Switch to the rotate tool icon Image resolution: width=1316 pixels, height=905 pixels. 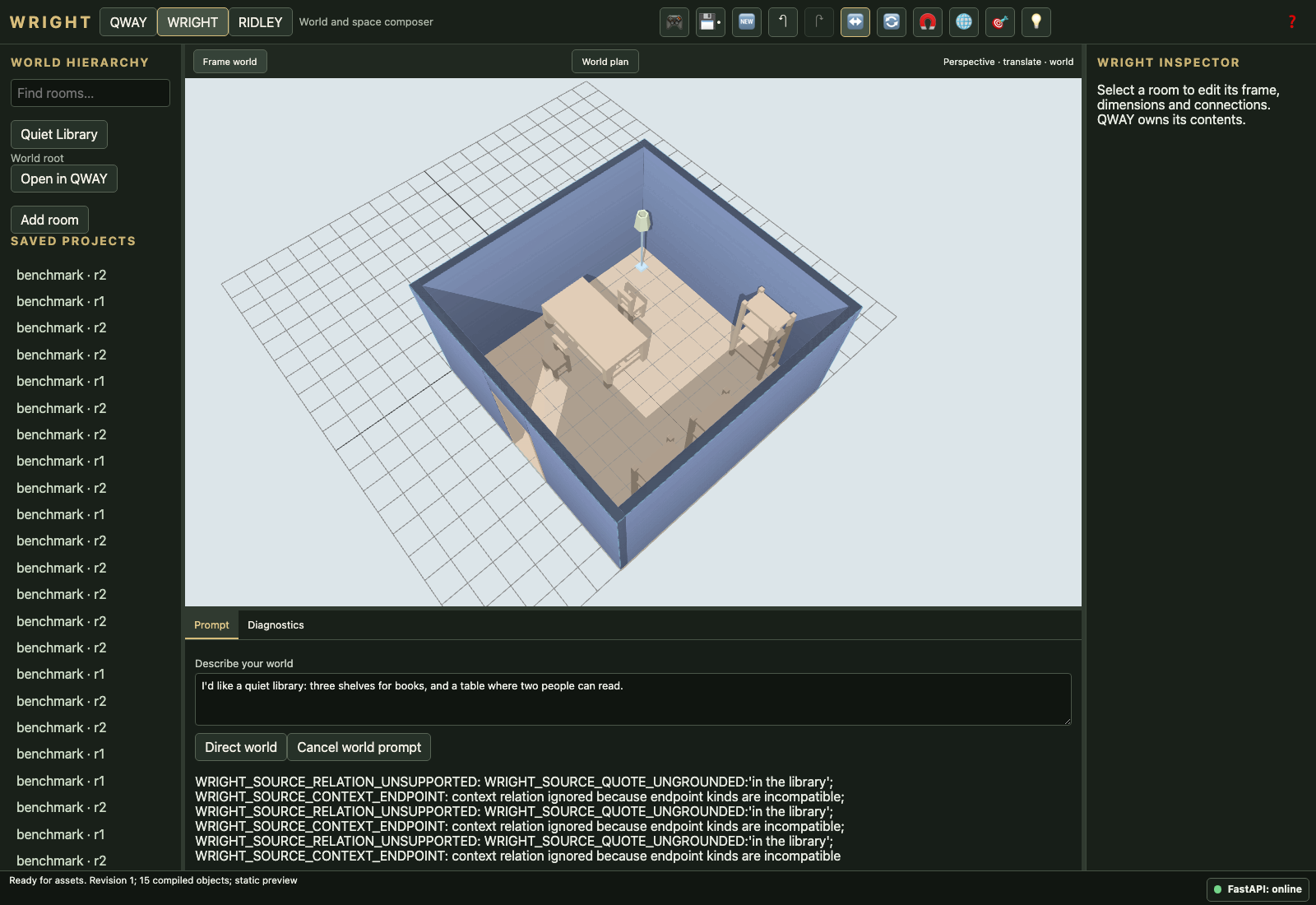[x=892, y=22]
